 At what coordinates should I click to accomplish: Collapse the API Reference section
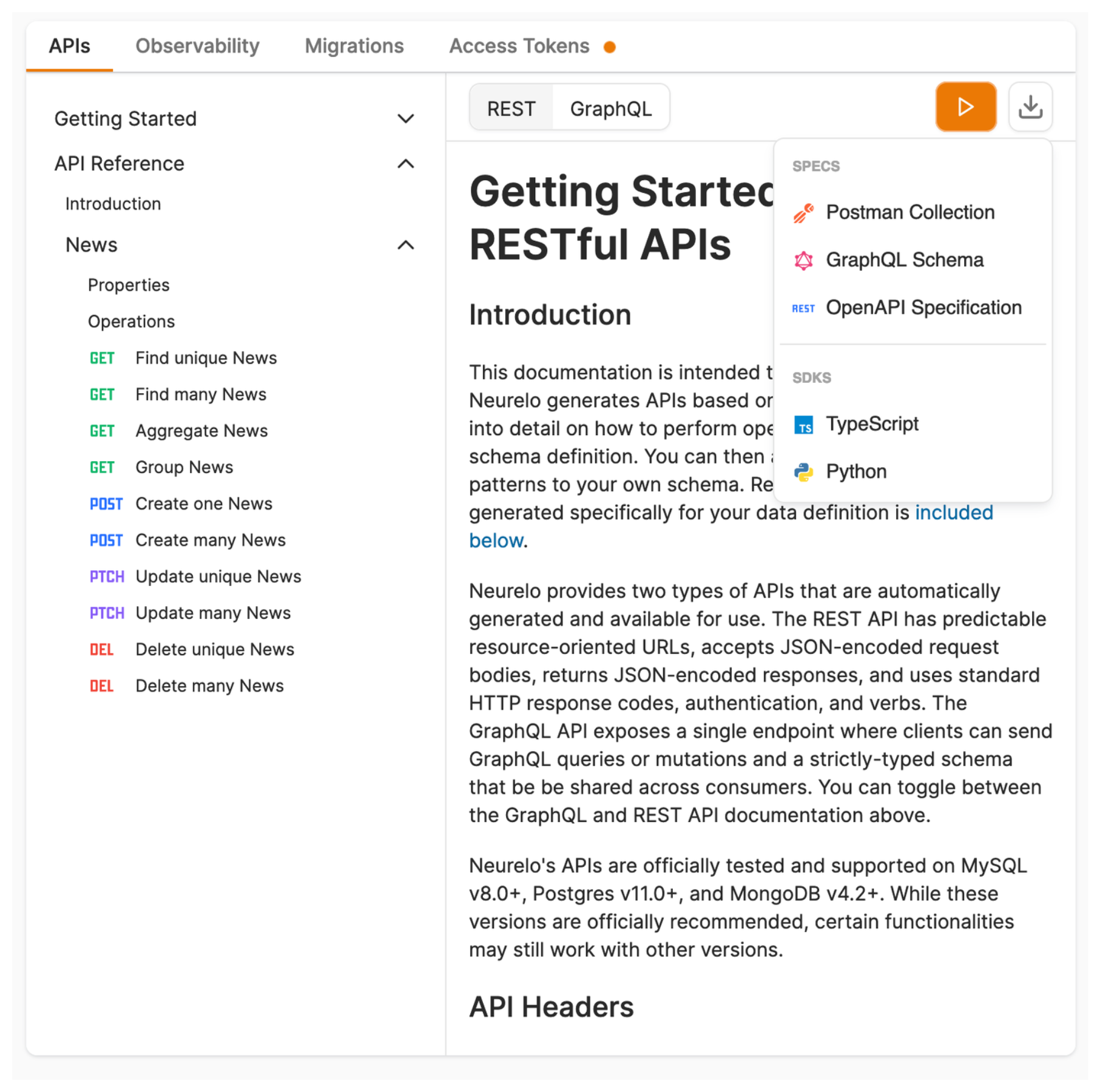point(405,164)
